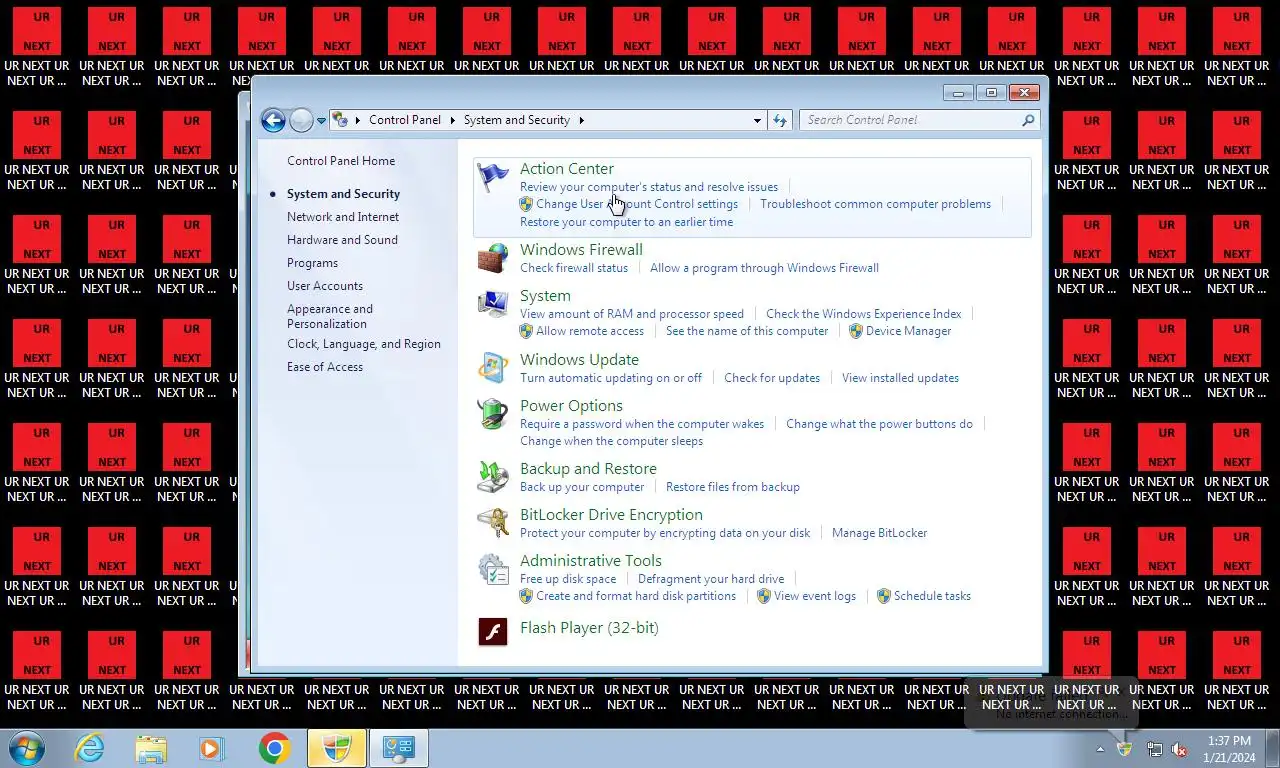This screenshot has height=768, width=1280.
Task: Open Clock, Language, and Region category
Action: pos(364,344)
